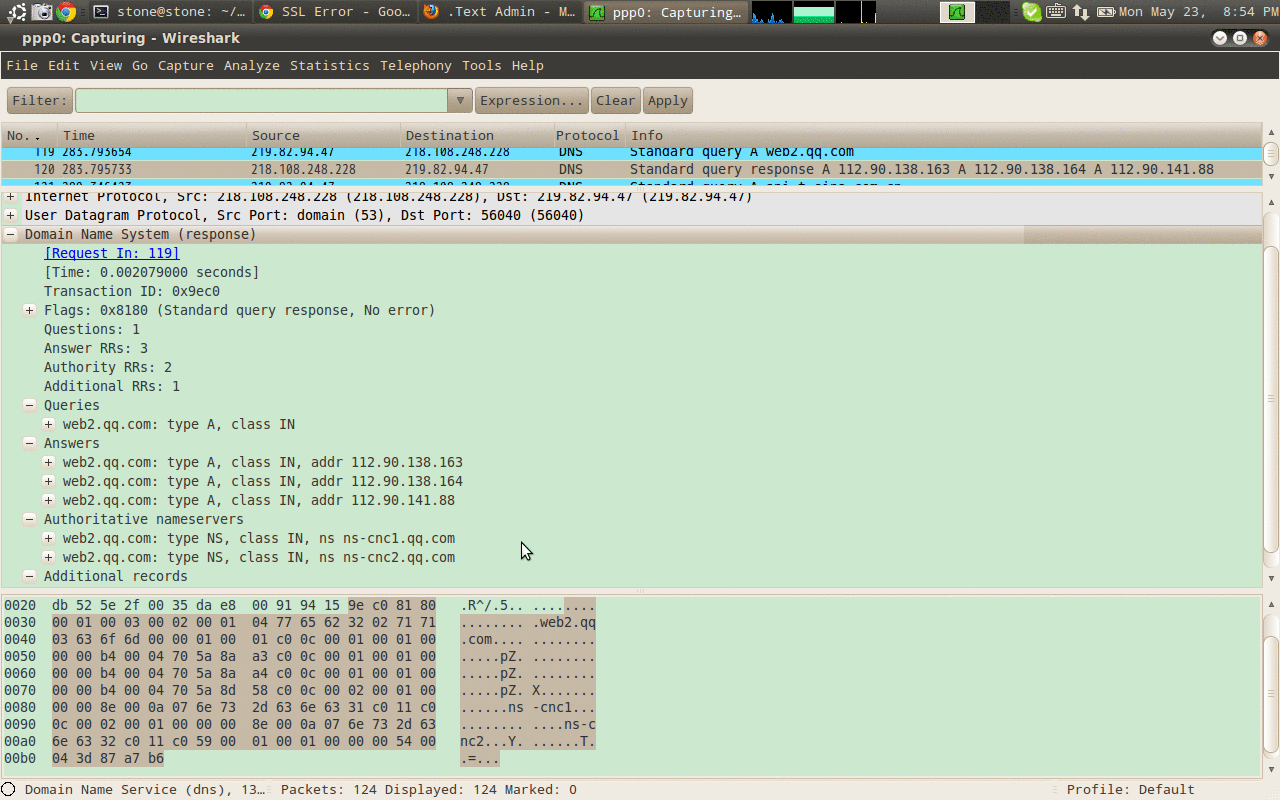The width and height of the screenshot is (1280, 800).
Task: Switch to the stone@stone terminal window
Action: click(169, 12)
